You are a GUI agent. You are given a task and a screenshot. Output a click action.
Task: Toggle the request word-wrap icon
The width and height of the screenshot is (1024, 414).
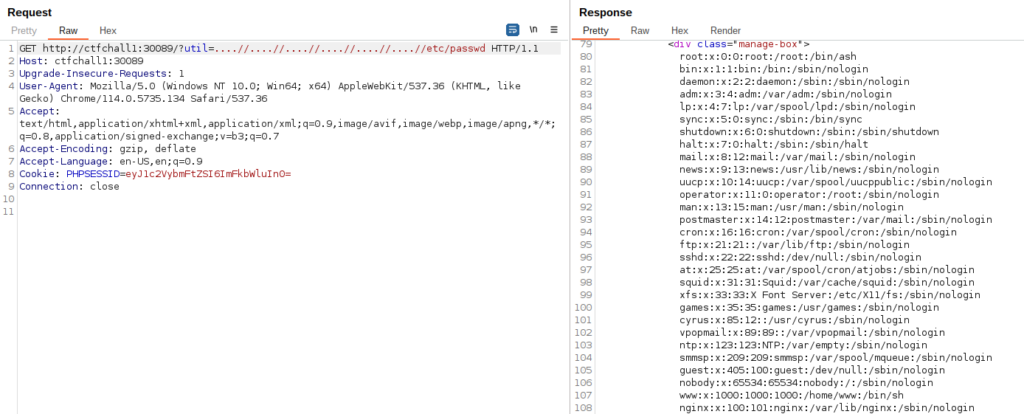point(513,30)
